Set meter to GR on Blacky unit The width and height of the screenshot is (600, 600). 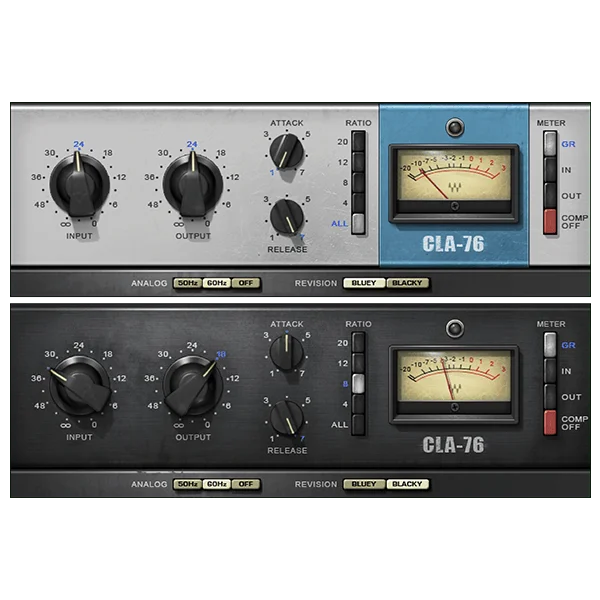(x=550, y=345)
